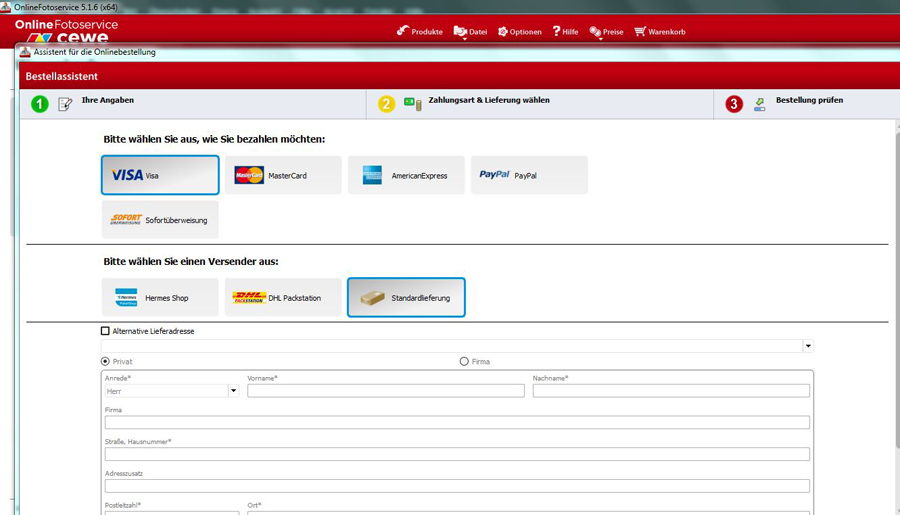Click the Datei folder icon
This screenshot has width=900, height=515.
click(460, 32)
